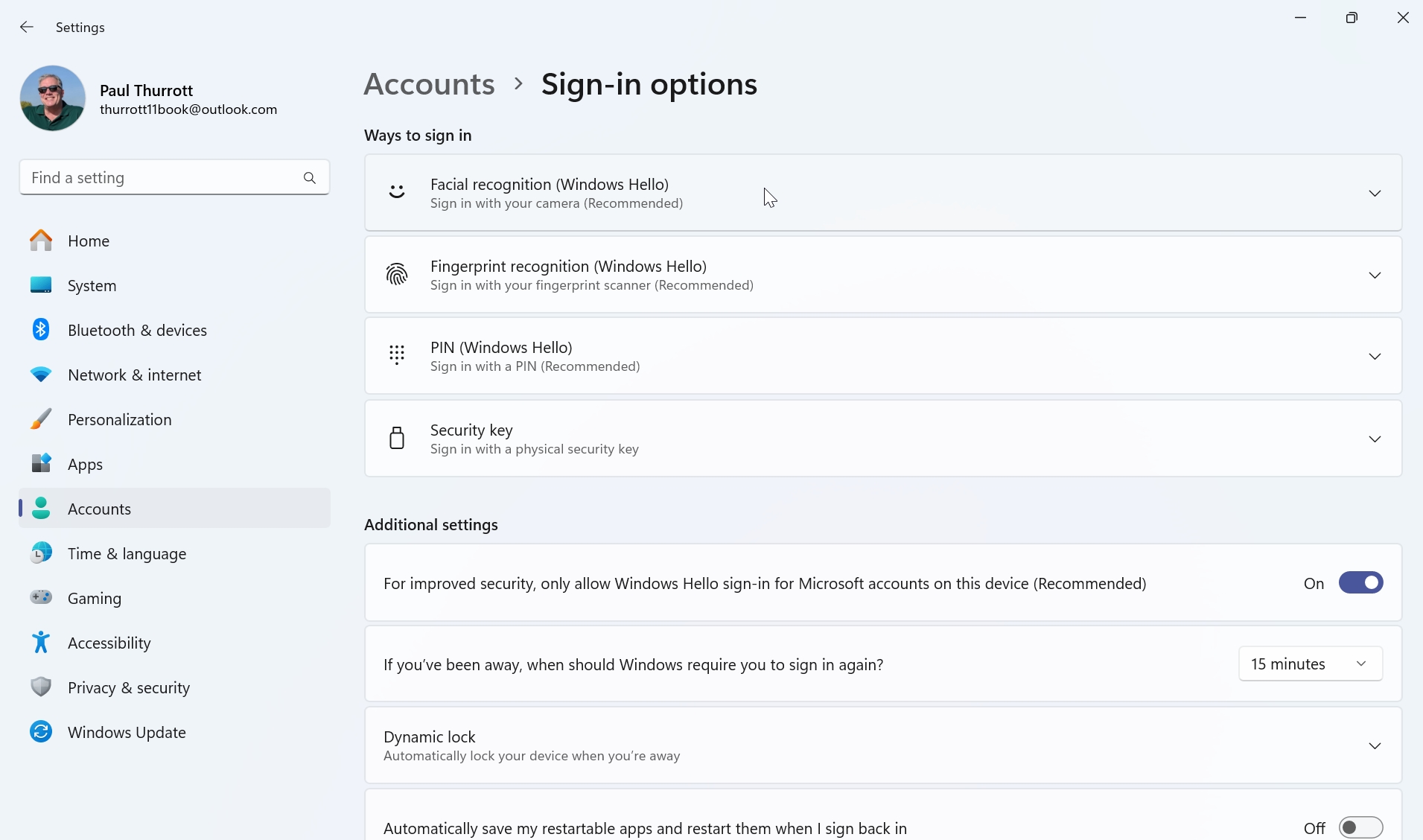
Task: Click the search magnifier icon
Action: click(x=310, y=178)
